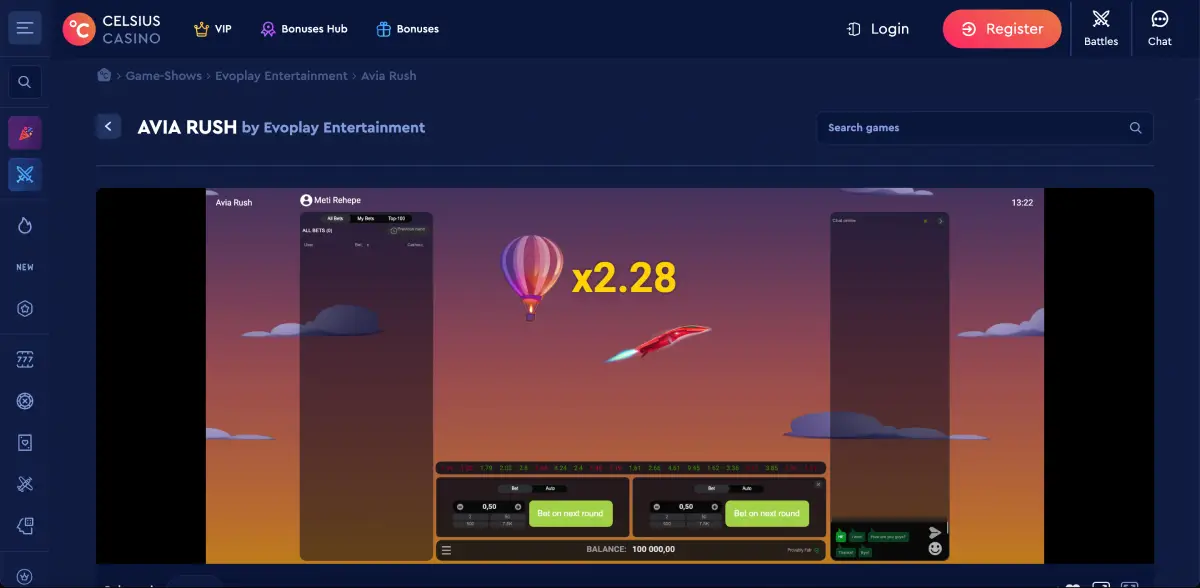The height and width of the screenshot is (588, 1200).
Task: Select Auto mode in the right bet panel
Action: click(747, 488)
